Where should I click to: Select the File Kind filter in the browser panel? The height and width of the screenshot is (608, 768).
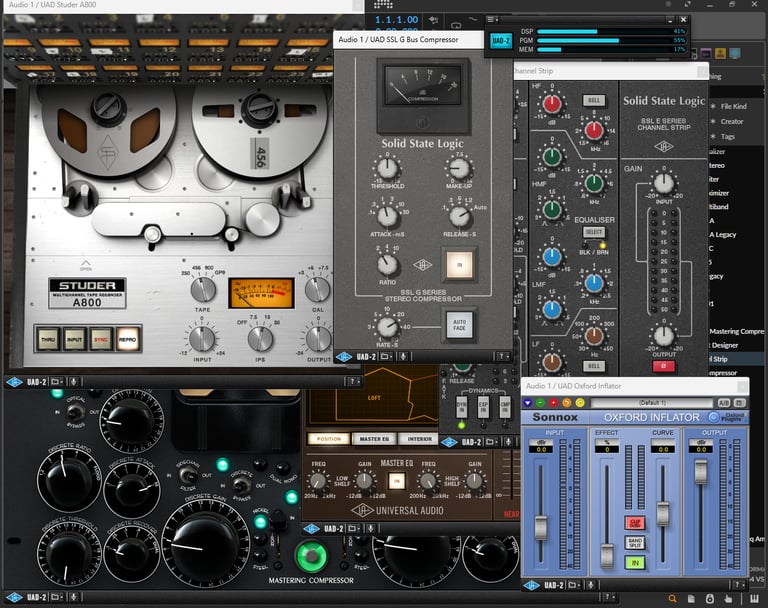[x=733, y=106]
